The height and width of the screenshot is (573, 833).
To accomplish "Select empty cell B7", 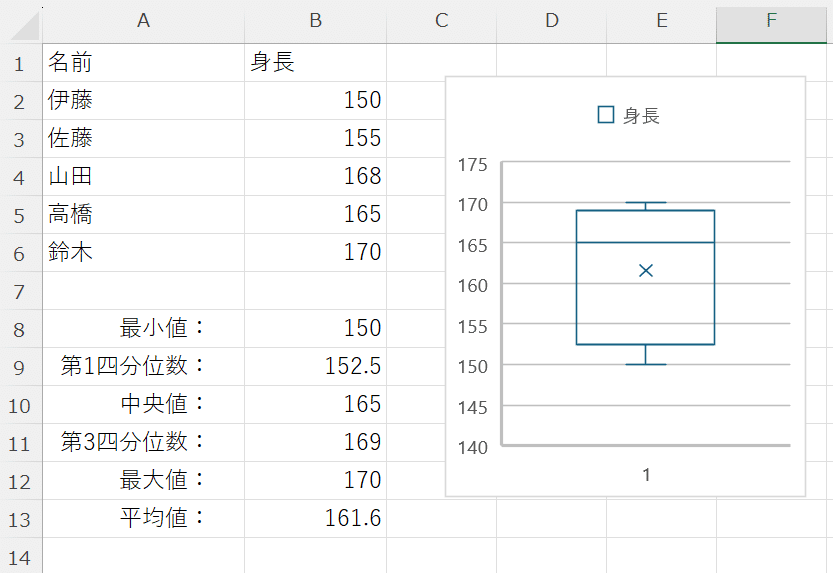I will pos(316,291).
